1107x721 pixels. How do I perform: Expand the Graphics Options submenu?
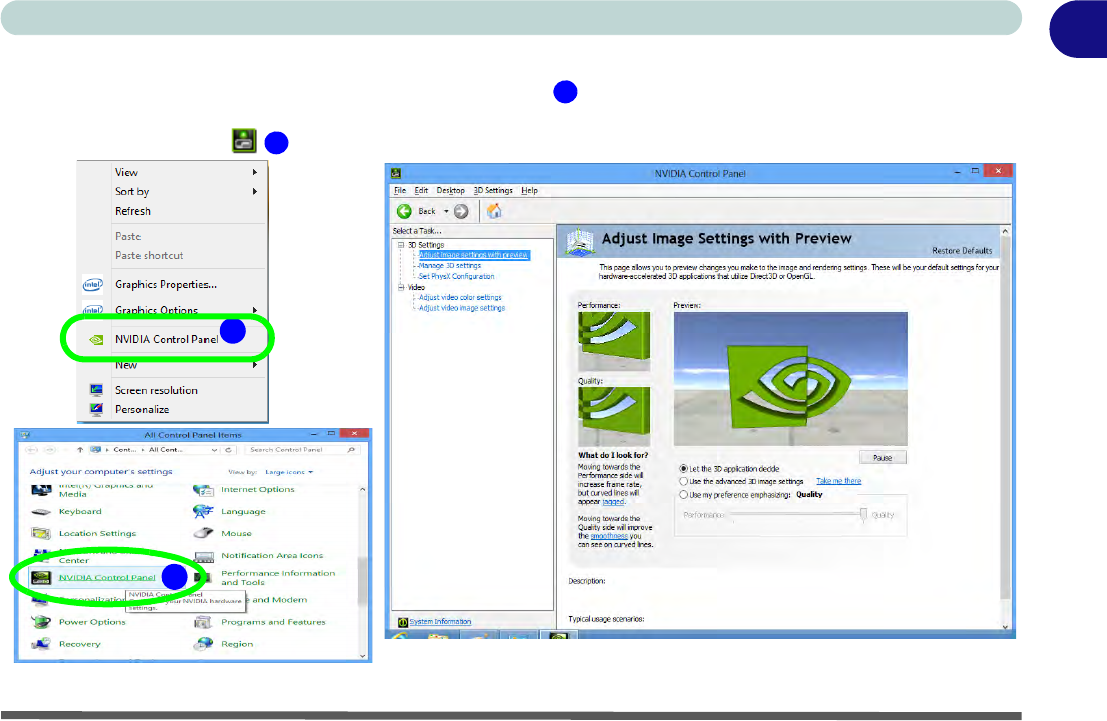click(x=255, y=310)
